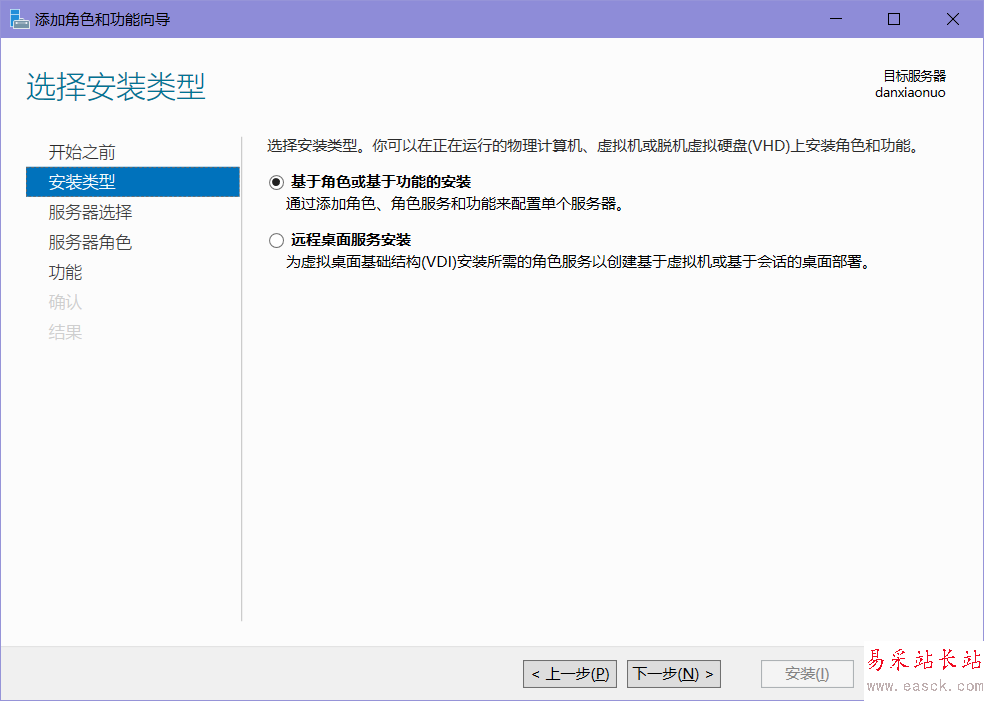
Task: Click the 上一步(P) previous button
Action: pos(570,674)
